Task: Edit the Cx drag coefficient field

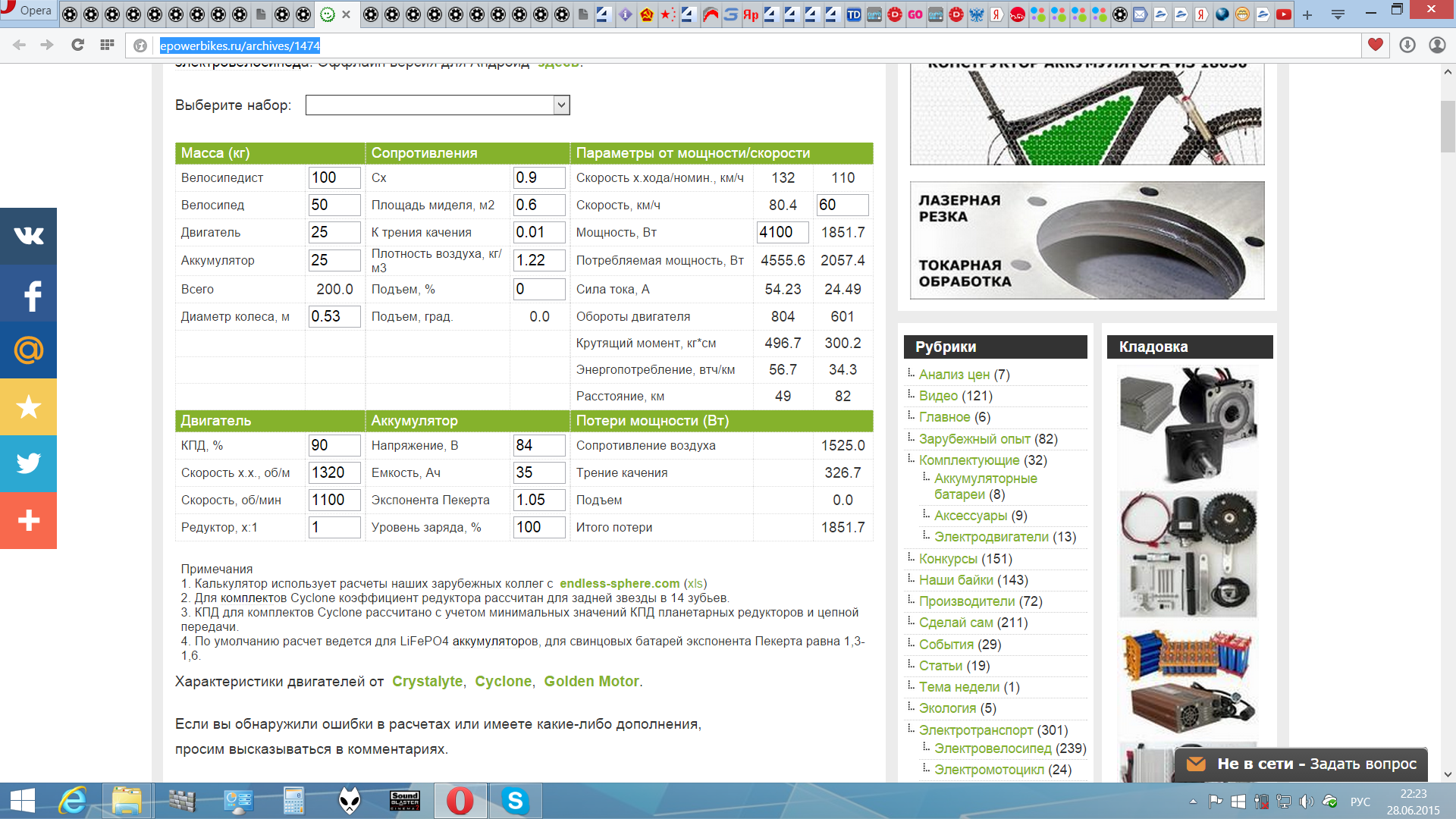Action: 539,177
